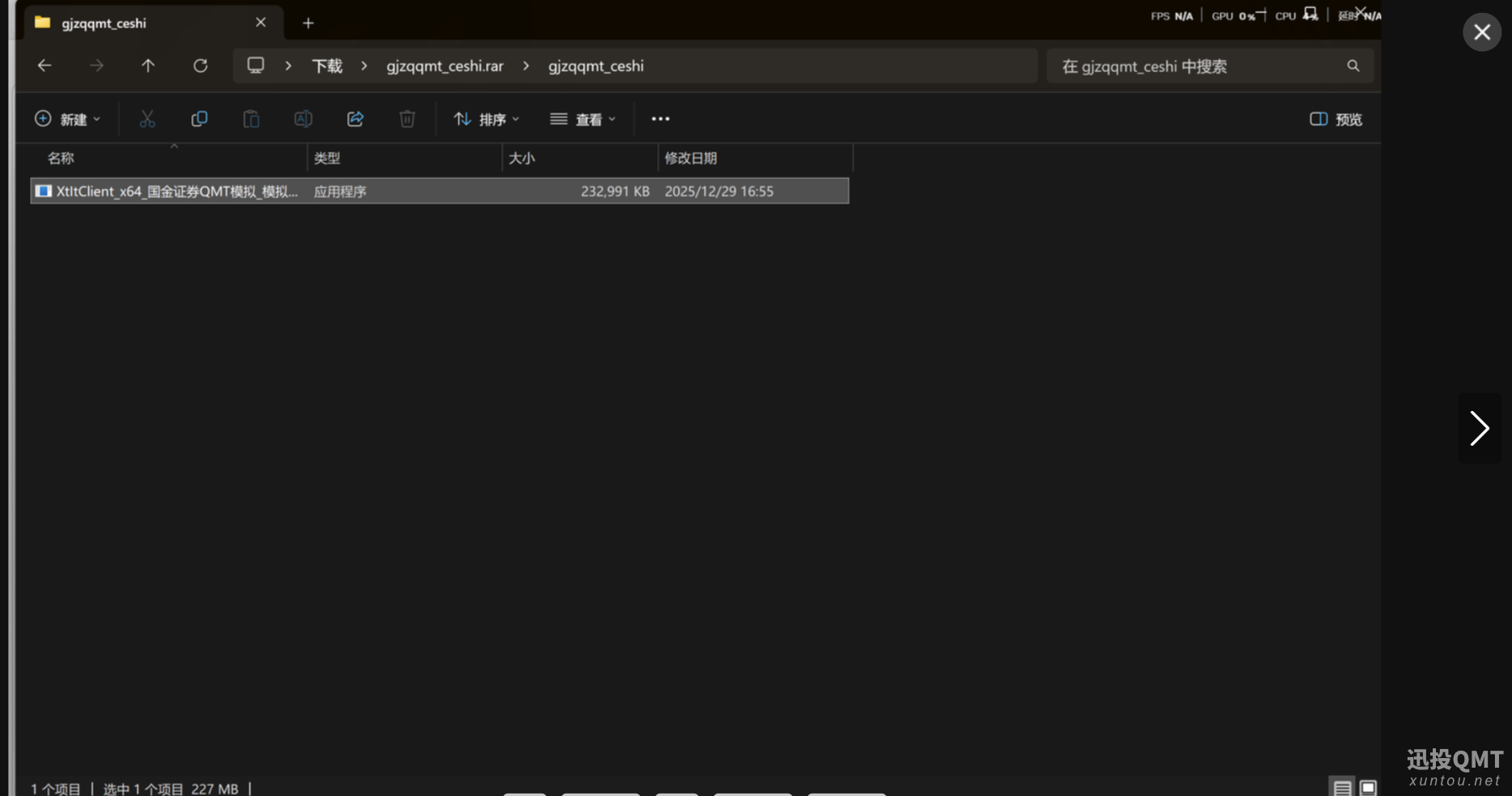Go up one folder level
This screenshot has height=796, width=1512.
tap(148, 66)
